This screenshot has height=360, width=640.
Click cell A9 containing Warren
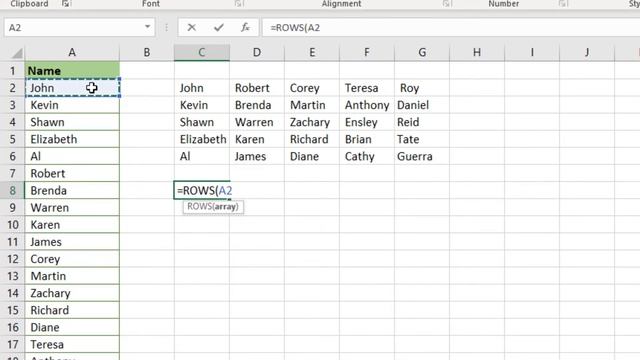tap(72, 208)
